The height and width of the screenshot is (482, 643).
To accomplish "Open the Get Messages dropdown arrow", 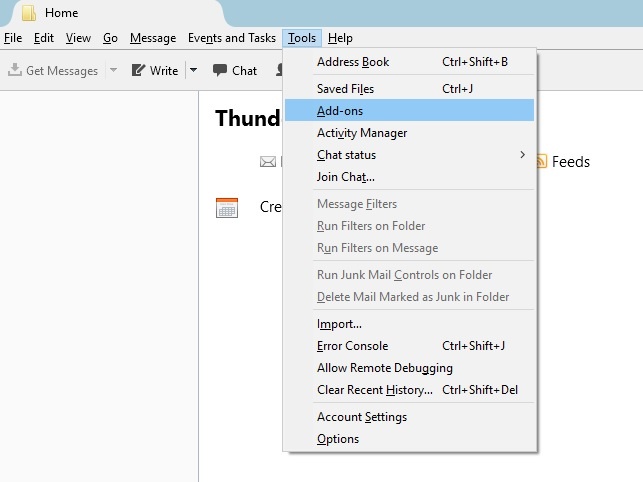I will [113, 71].
